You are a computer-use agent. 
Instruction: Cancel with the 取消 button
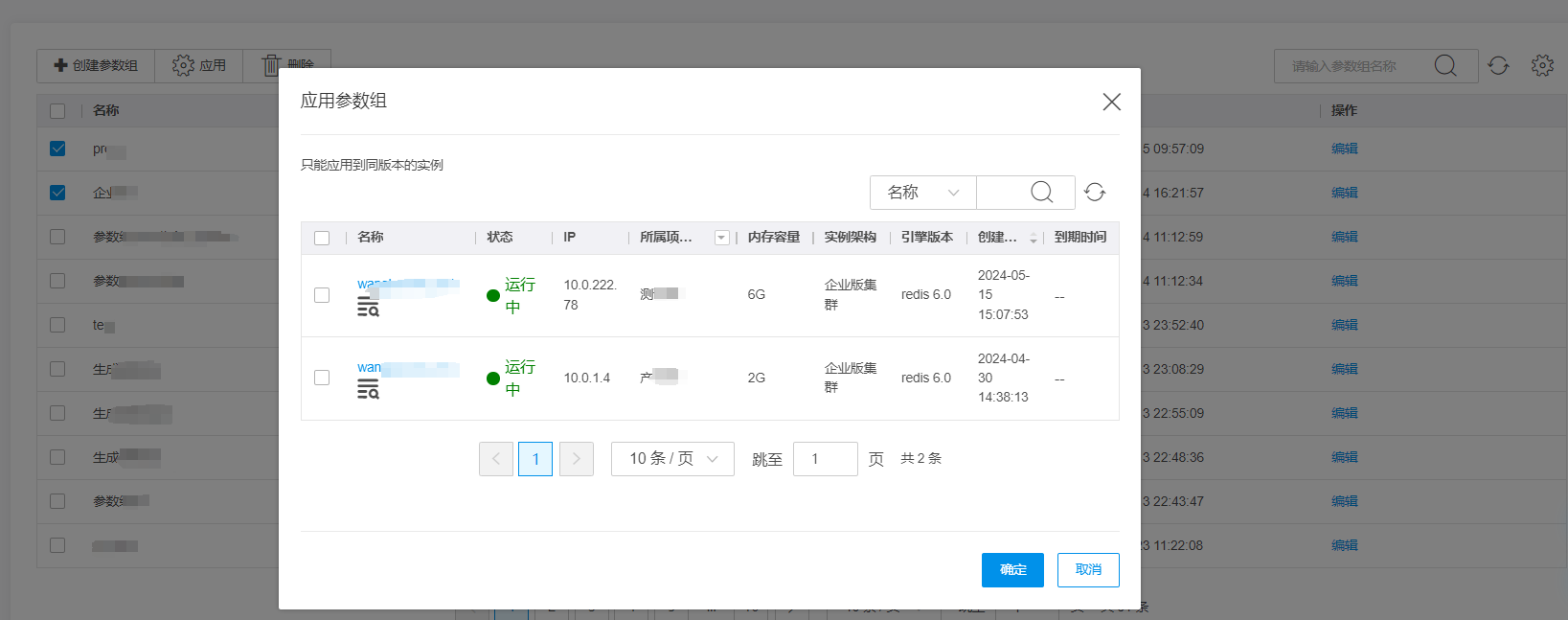click(x=1088, y=570)
